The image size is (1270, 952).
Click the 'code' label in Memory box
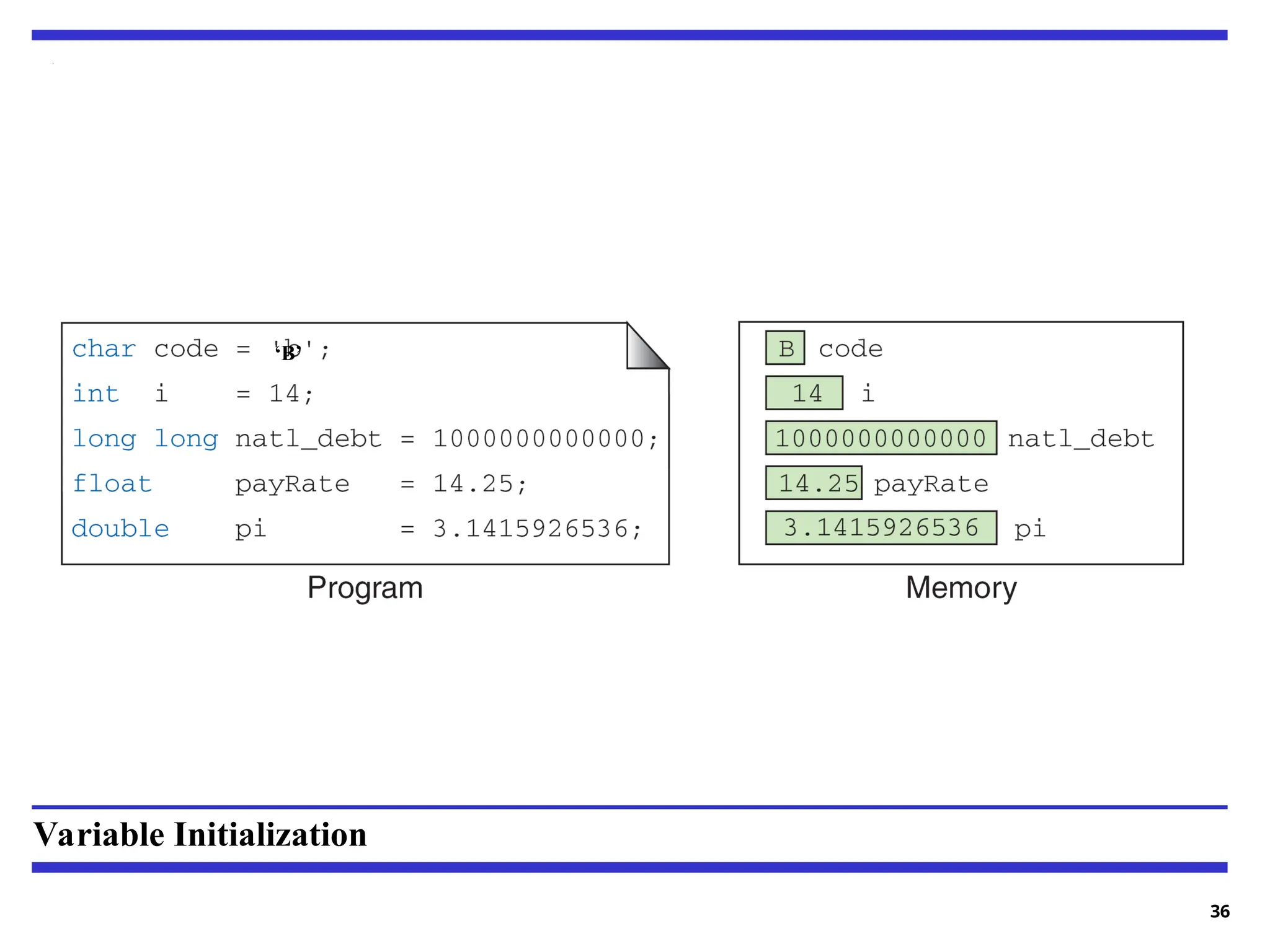coord(851,349)
